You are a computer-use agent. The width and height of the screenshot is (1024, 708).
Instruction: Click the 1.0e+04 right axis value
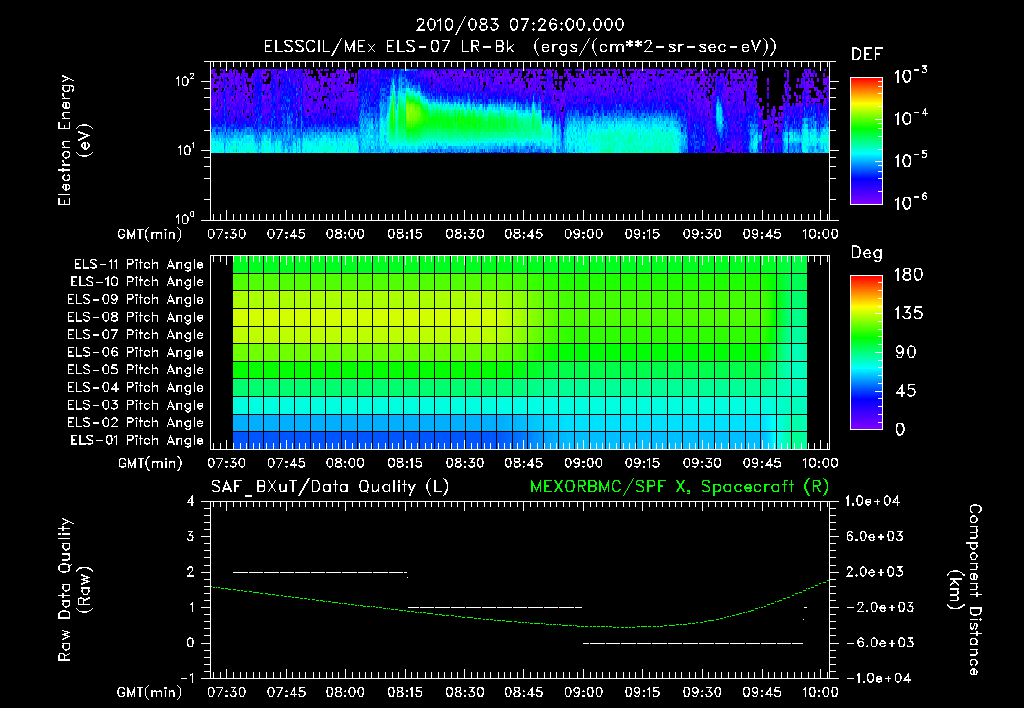[x=872, y=501]
